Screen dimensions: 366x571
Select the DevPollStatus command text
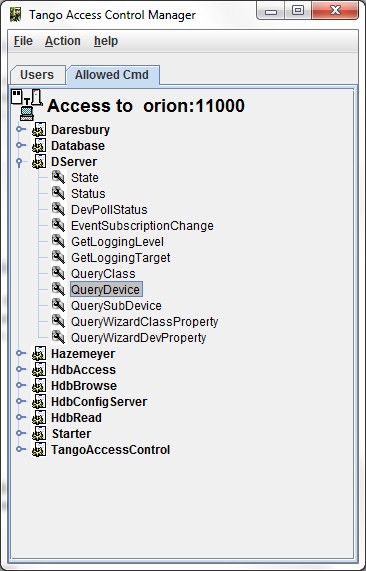pyautogui.click(x=109, y=210)
